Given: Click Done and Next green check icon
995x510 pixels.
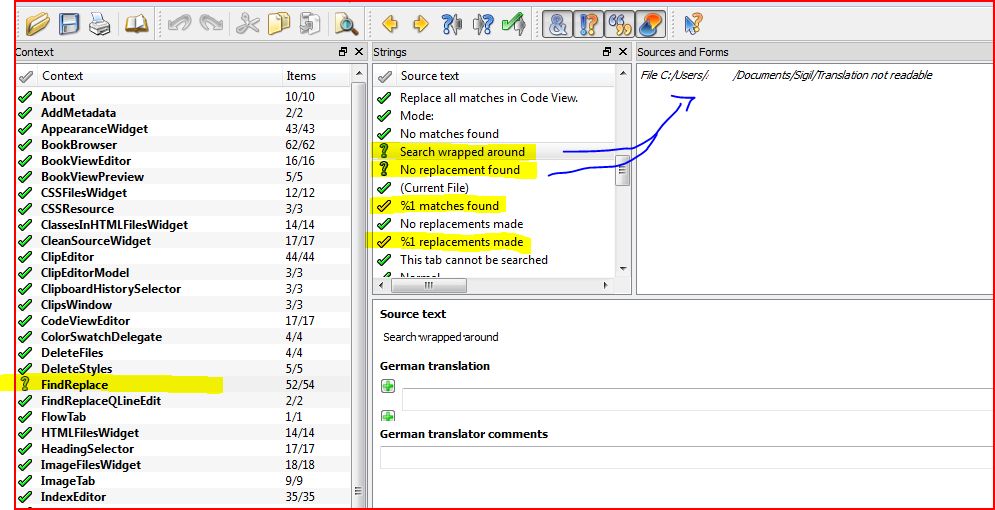Looking at the screenshot, I should tap(513, 25).
